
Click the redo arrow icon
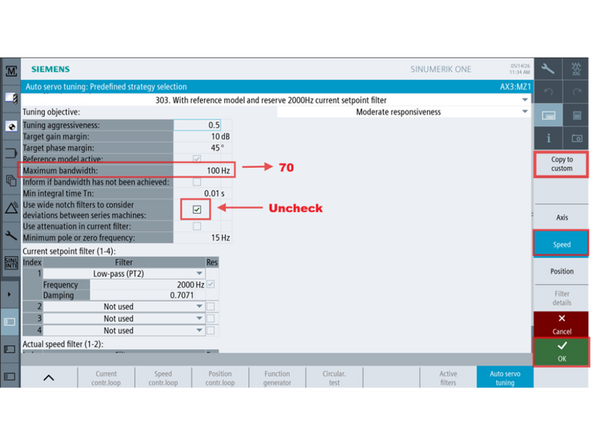pyautogui.click(x=576, y=92)
